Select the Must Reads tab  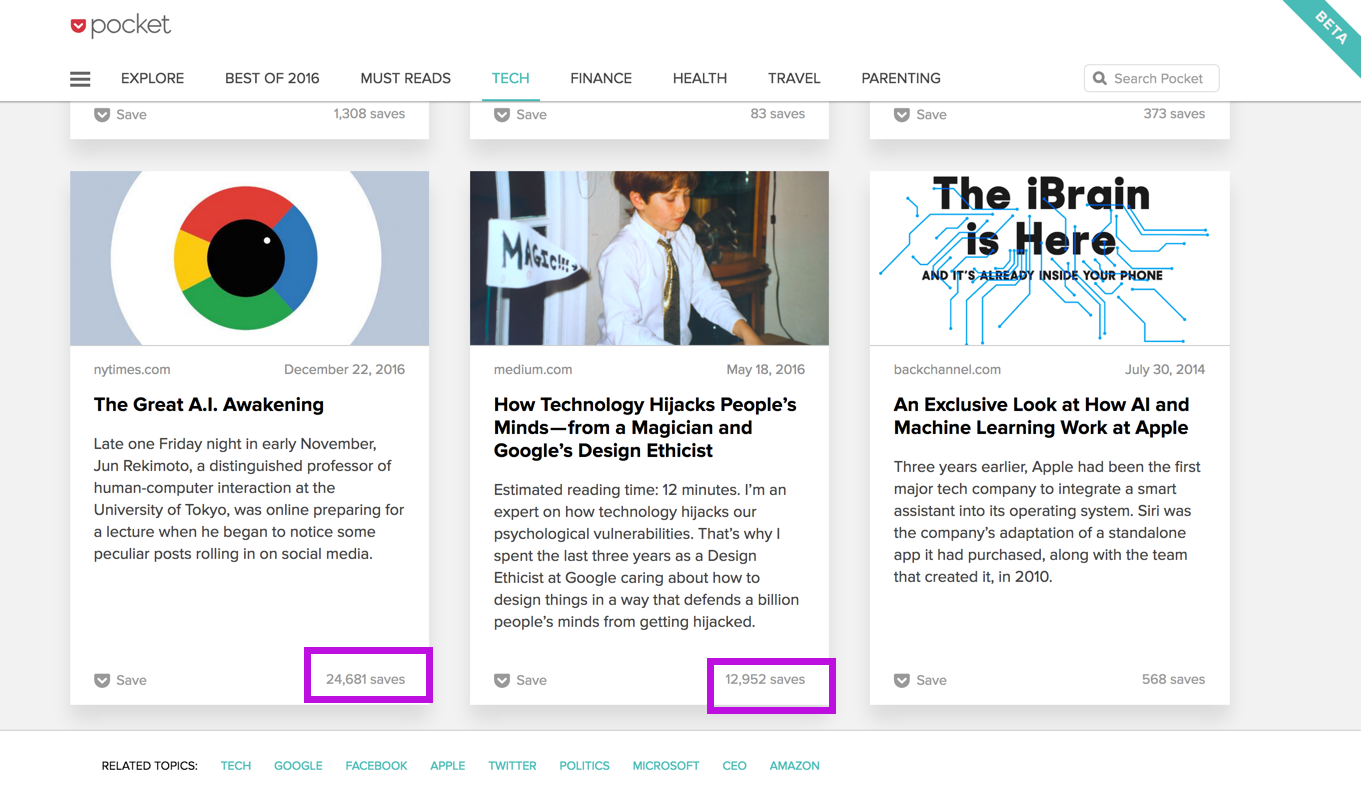pyautogui.click(x=406, y=78)
